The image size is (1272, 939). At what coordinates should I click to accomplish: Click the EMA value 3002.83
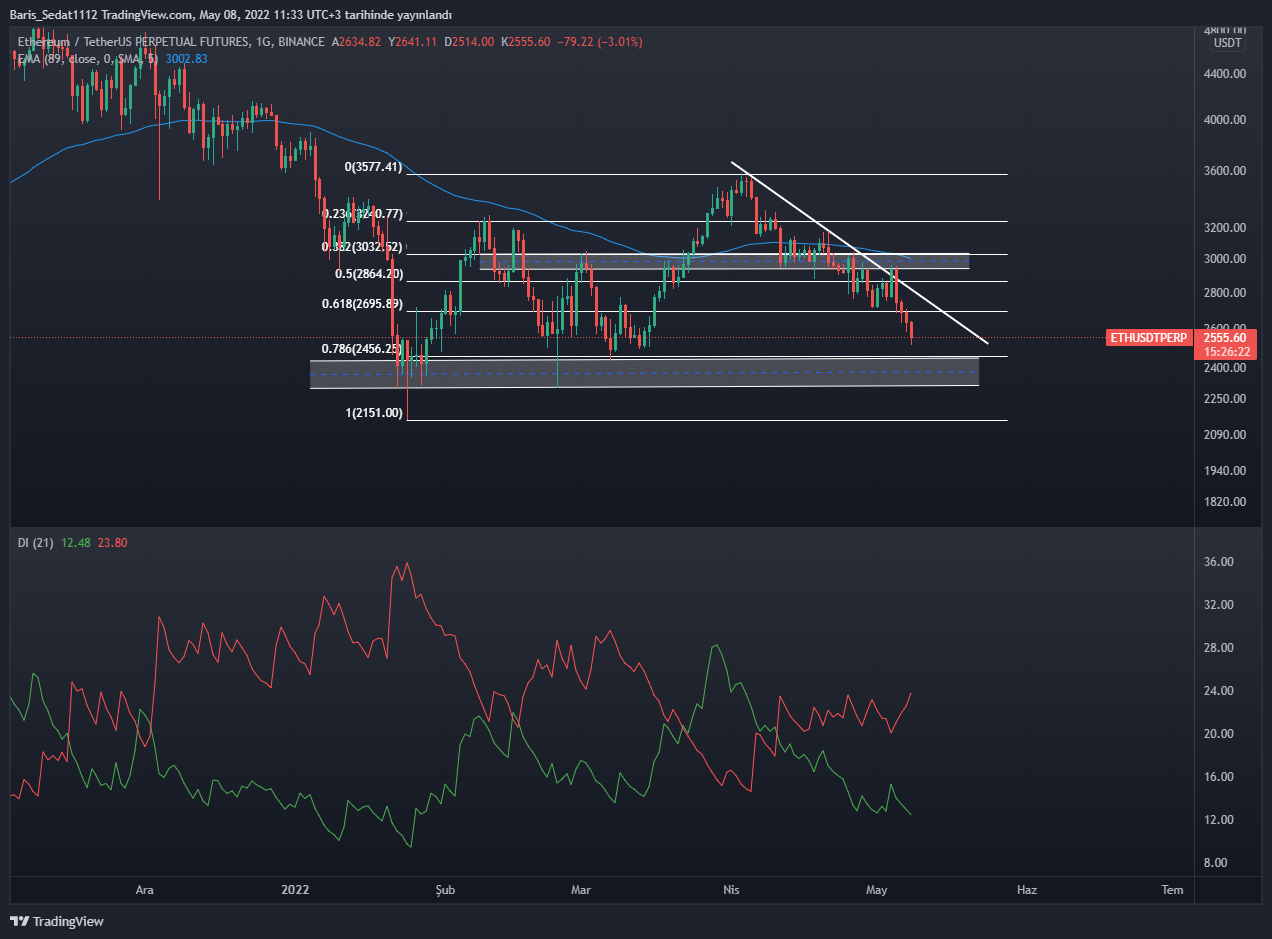tap(186, 59)
